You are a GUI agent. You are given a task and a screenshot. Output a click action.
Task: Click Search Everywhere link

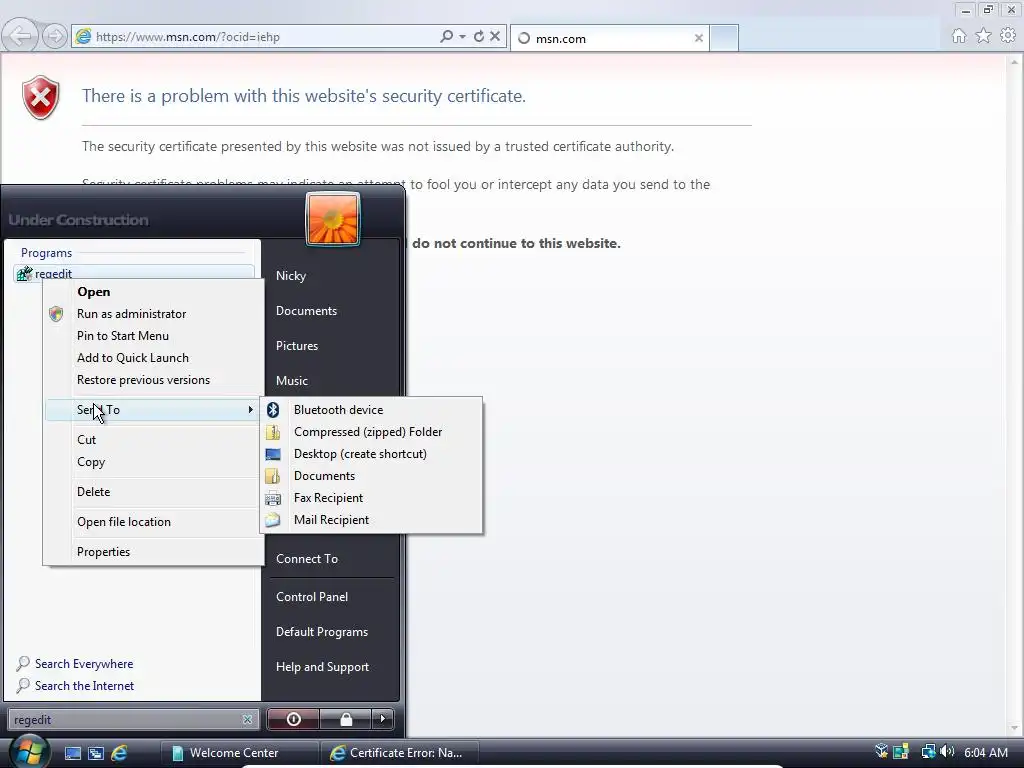[x=84, y=664]
